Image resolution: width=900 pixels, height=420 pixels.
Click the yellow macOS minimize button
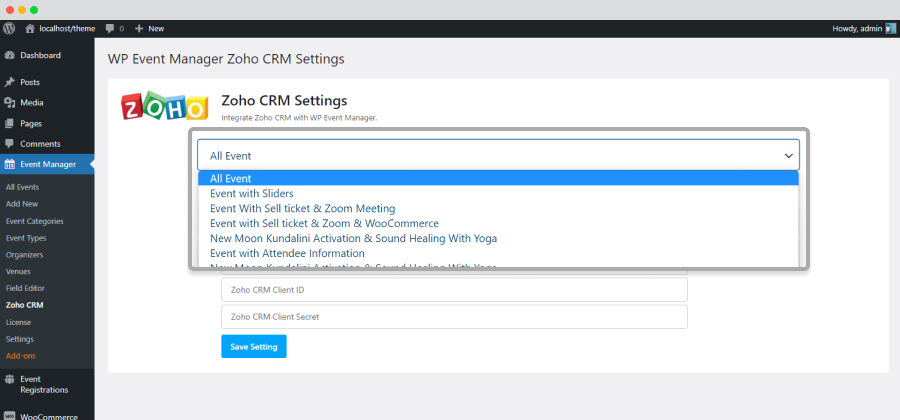point(22,10)
